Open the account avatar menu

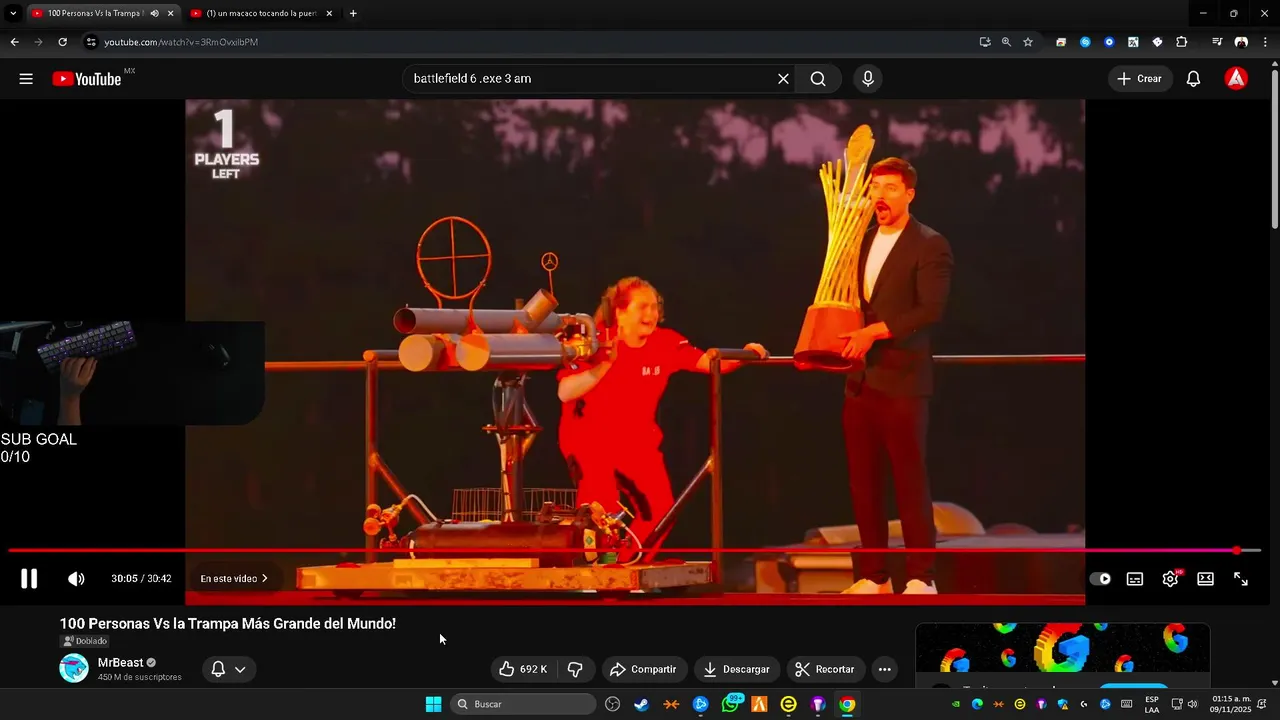pyautogui.click(x=1236, y=79)
